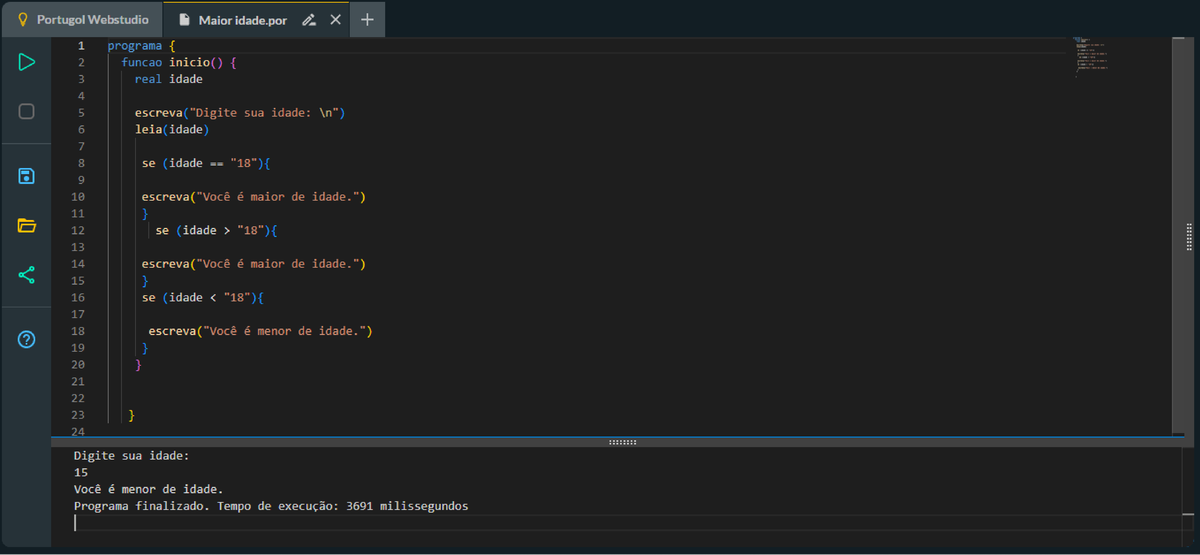Viewport: 1200px width, 555px height.
Task: Switch to the Portugol Webstudio tab
Action: tap(83, 20)
